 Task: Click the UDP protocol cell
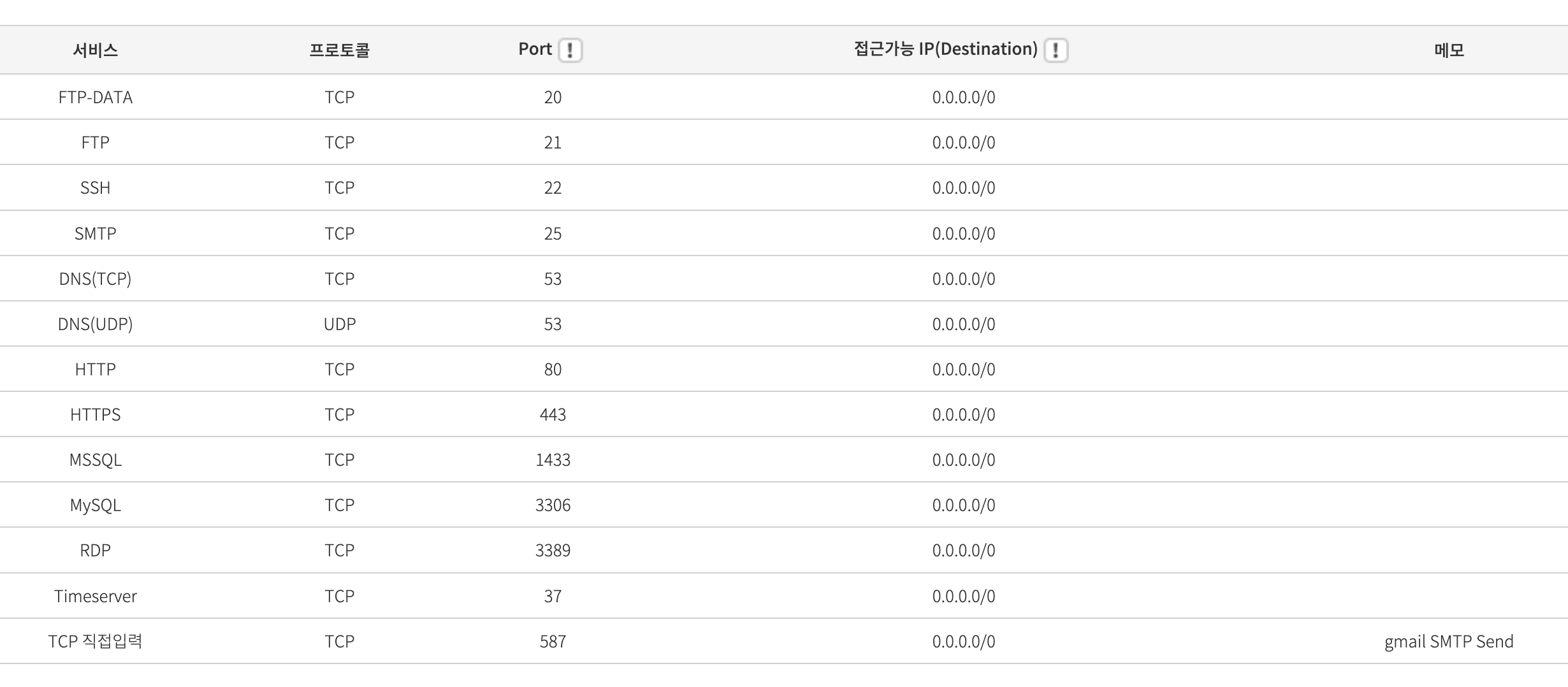339,324
